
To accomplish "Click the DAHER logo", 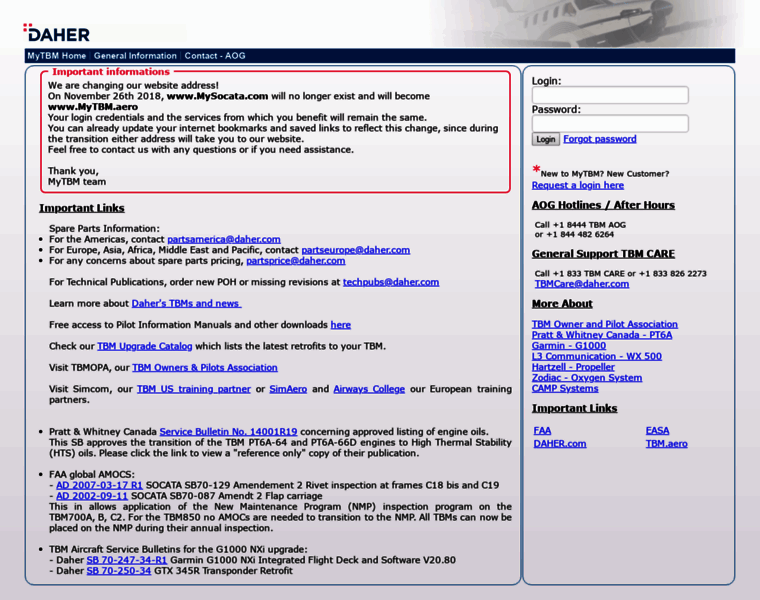I will 57,32.
